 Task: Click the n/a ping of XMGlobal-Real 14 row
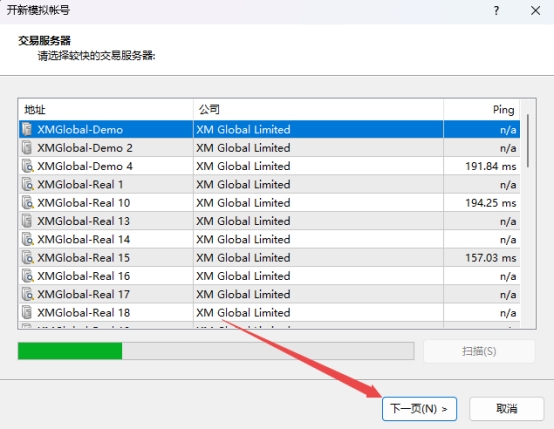508,240
